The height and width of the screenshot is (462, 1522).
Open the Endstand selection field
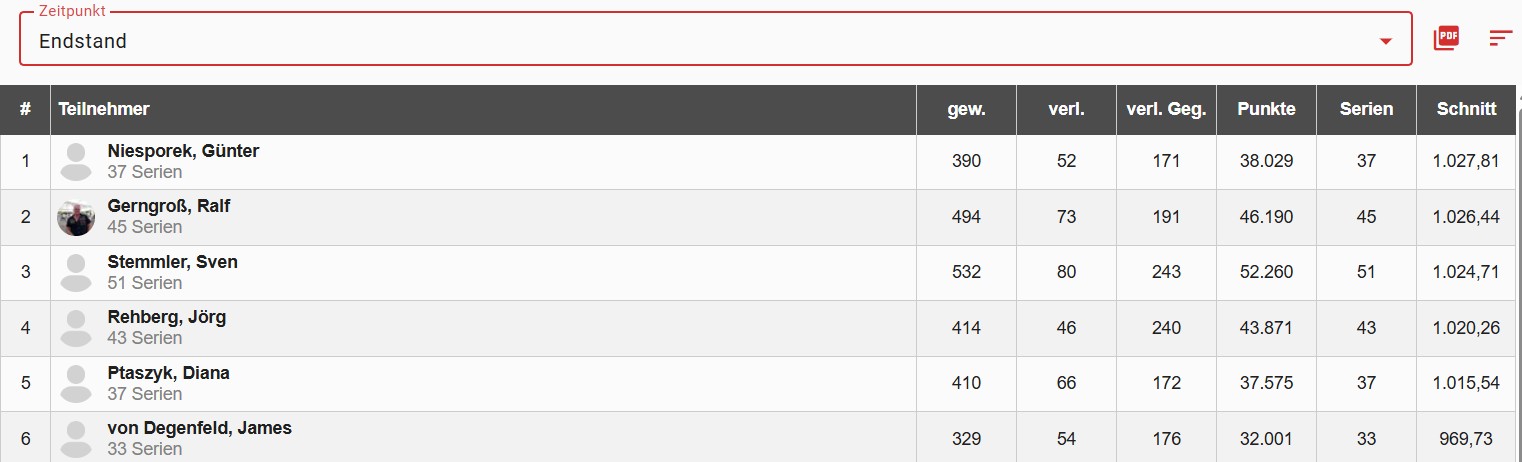(700, 42)
